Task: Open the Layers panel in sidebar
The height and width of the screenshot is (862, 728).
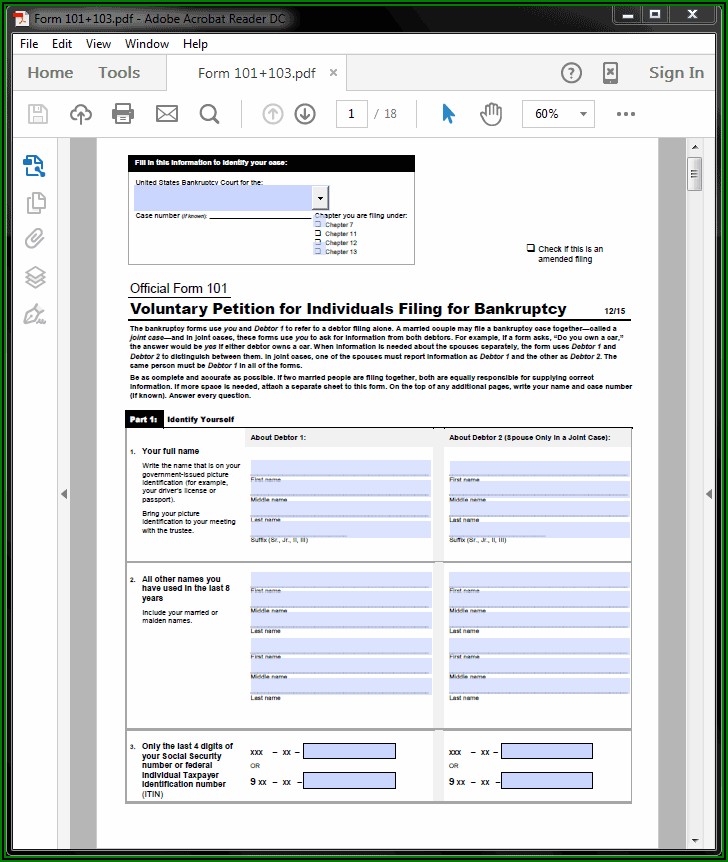Action: pos(35,276)
